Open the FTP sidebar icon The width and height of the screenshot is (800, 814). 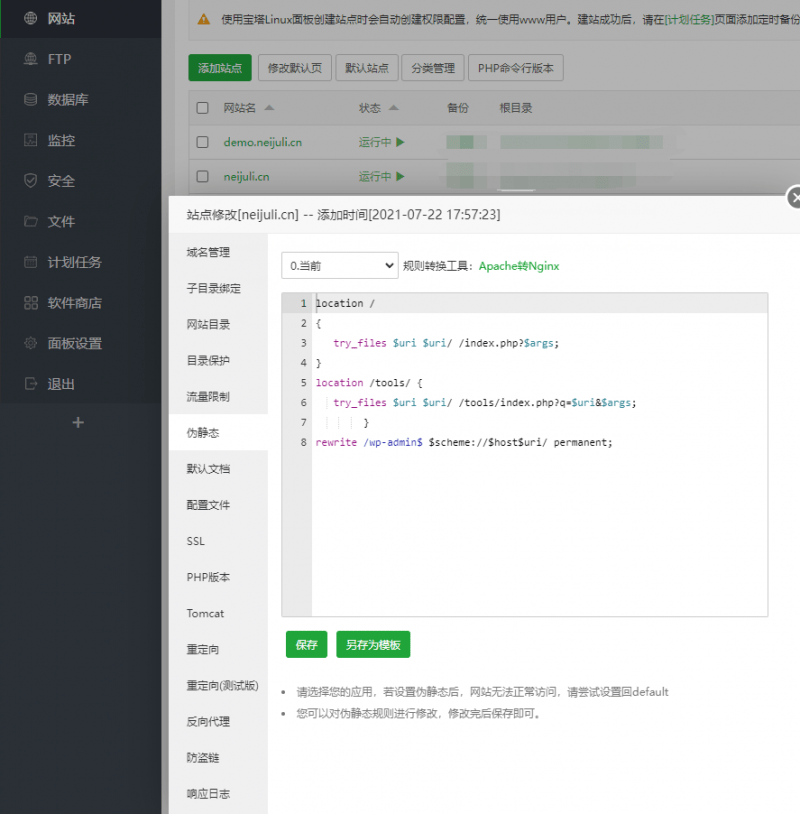click(30, 59)
